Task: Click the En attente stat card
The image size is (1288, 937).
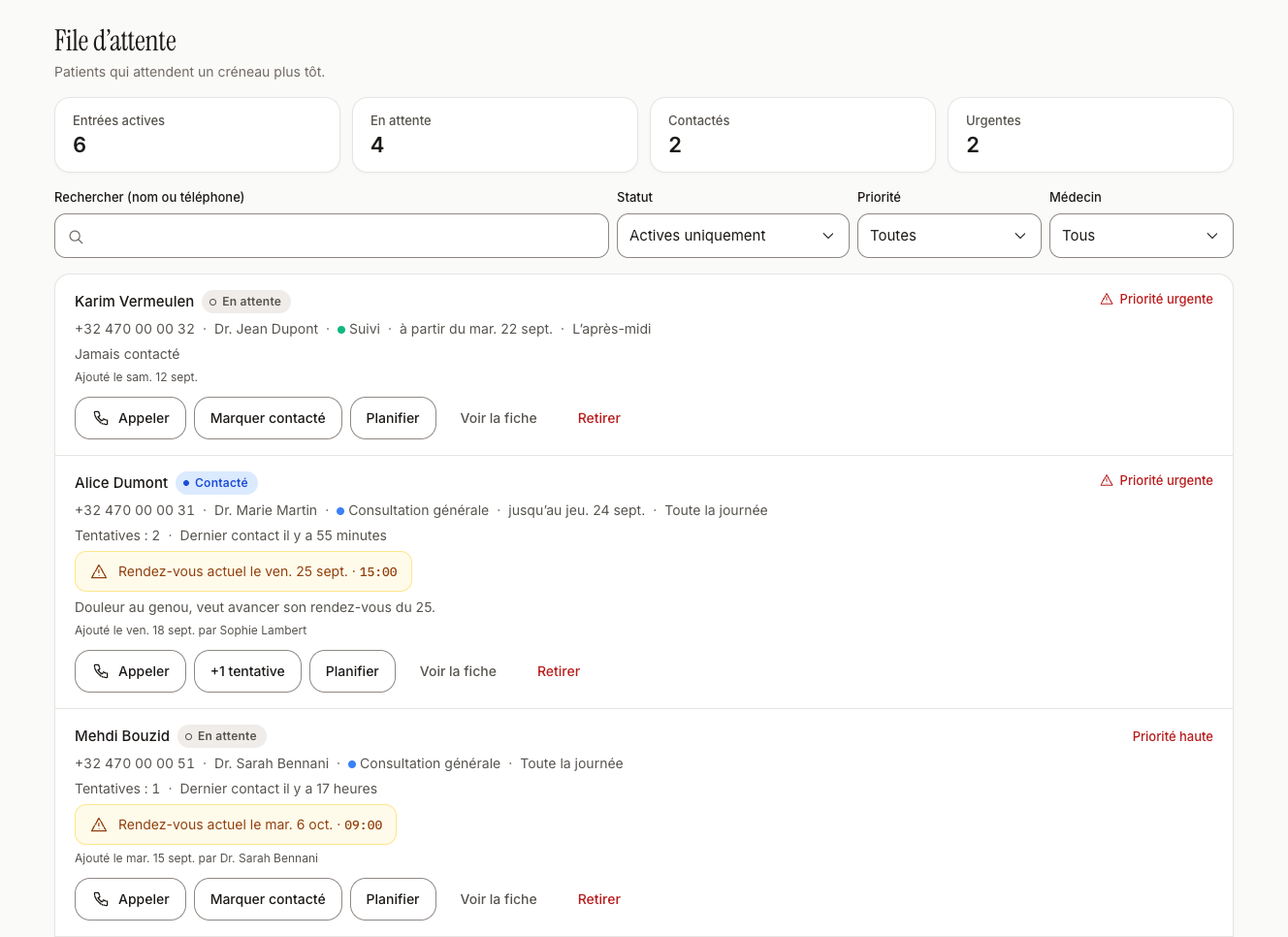Action: (495, 135)
